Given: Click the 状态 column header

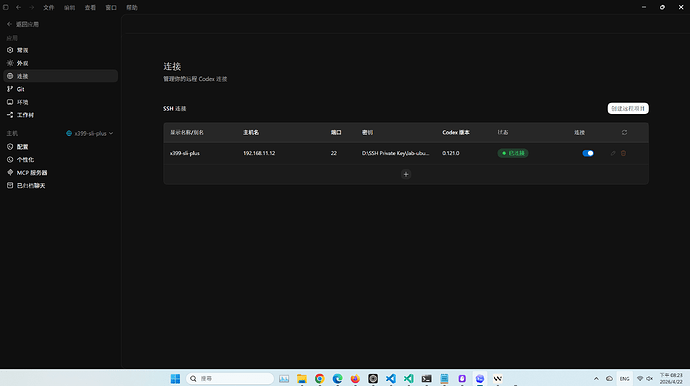Looking at the screenshot, I should click(x=503, y=132).
